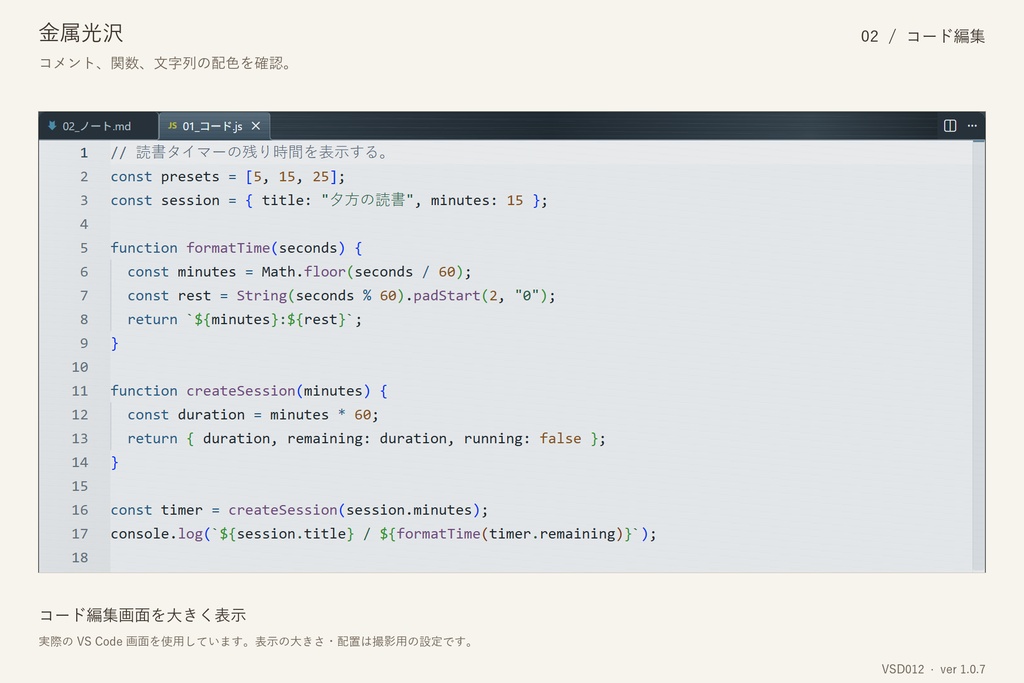Click the 'presets' variable name on line 2

click(190, 177)
